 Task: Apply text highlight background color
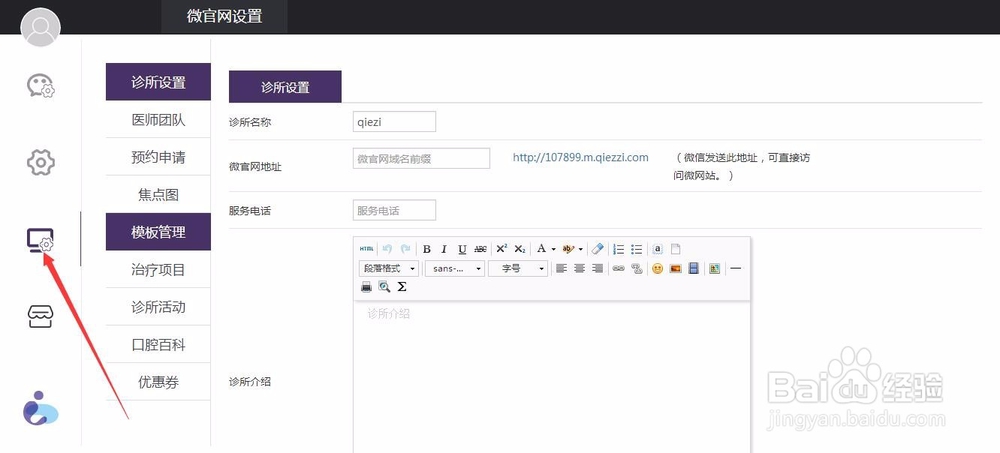pos(568,249)
